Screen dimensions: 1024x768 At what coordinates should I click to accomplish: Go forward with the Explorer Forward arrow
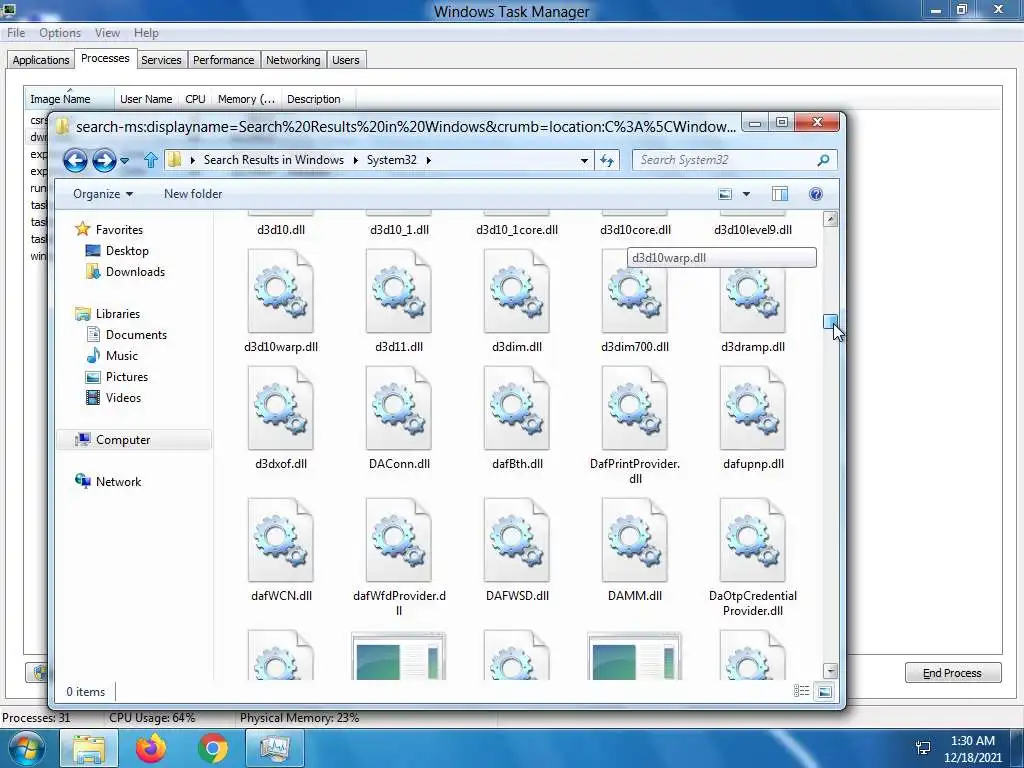click(104, 160)
